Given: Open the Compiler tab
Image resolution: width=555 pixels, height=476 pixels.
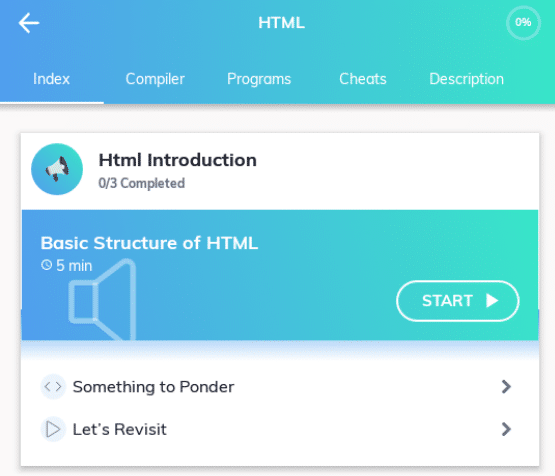Looking at the screenshot, I should (155, 79).
